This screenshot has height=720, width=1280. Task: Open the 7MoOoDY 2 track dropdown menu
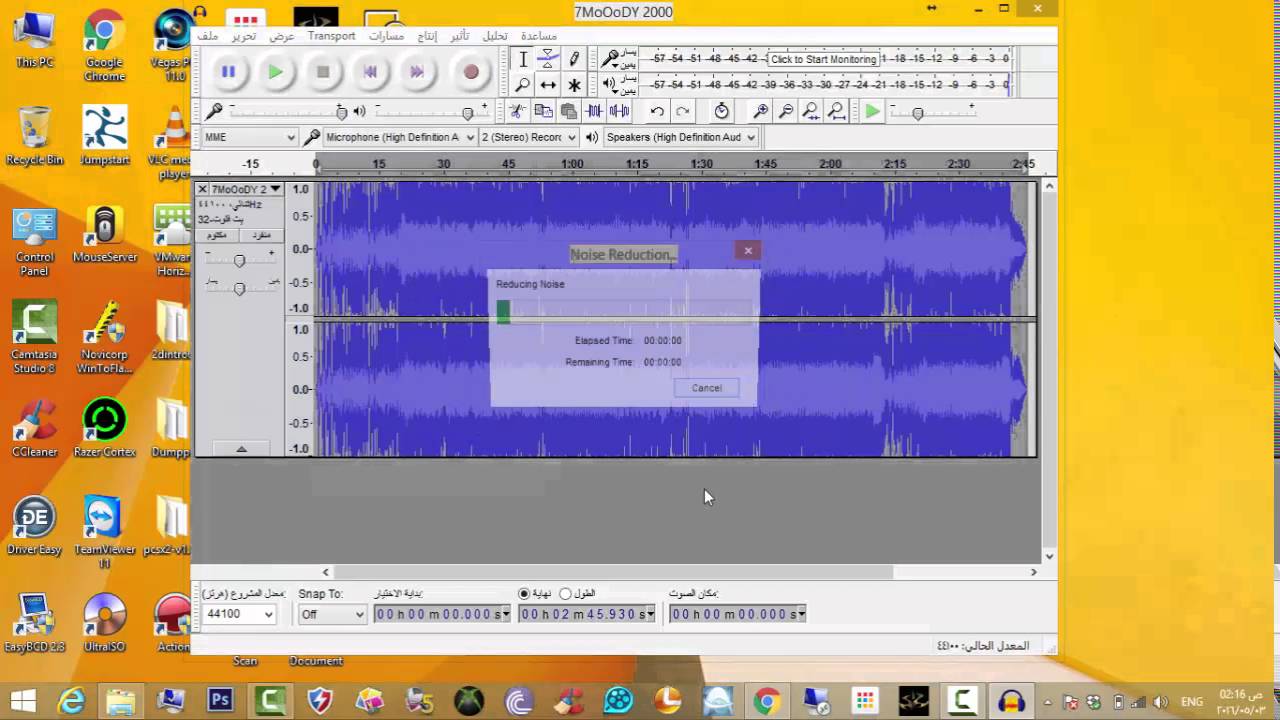pyautogui.click(x=246, y=189)
